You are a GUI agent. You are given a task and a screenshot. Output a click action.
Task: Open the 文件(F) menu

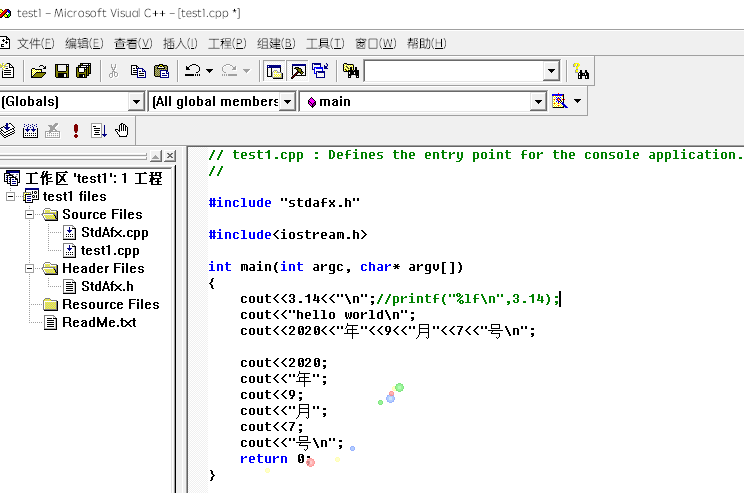36,44
